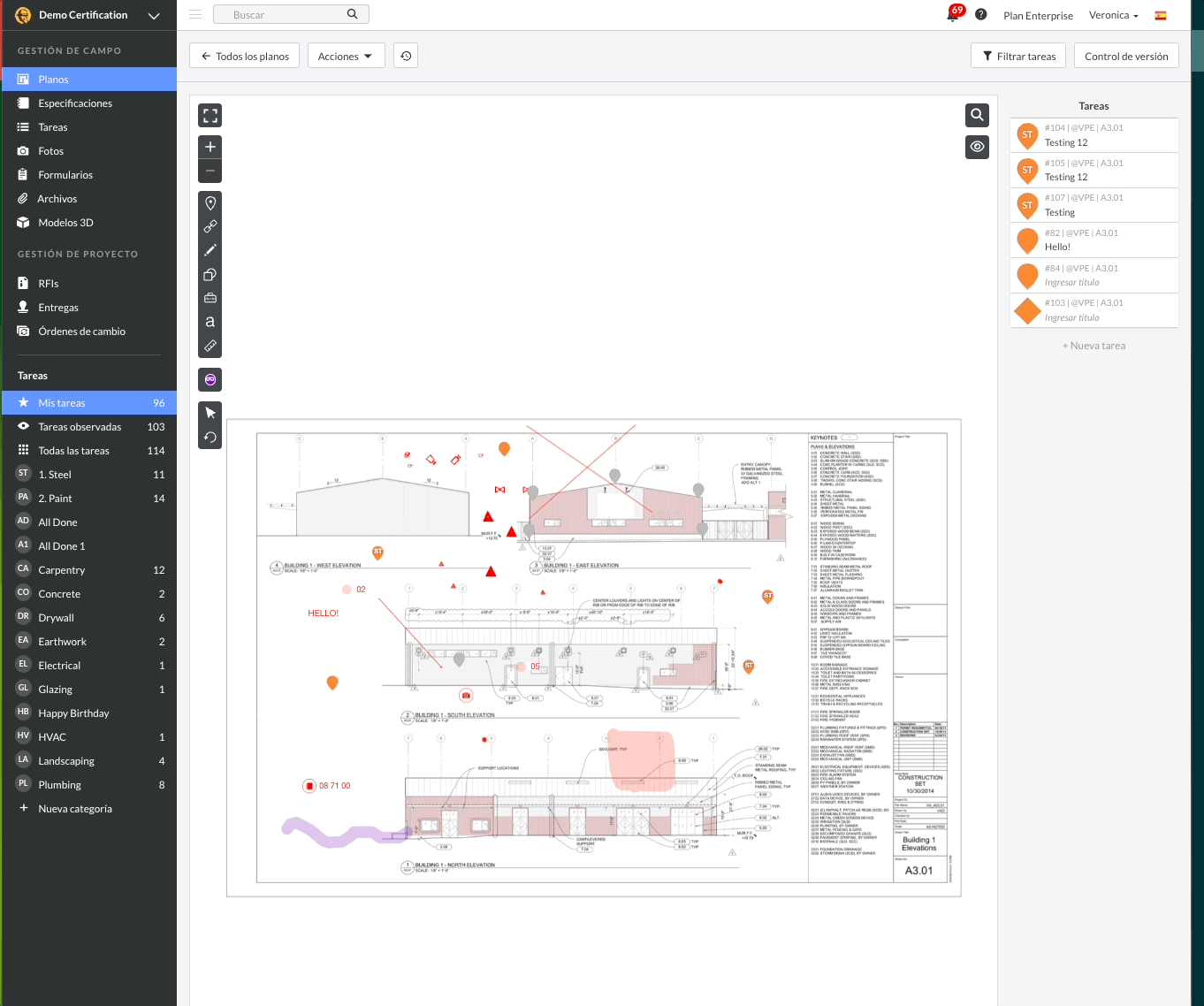Open Especificaciones in the sidebar
This screenshot has height=1006, width=1204.
coord(88,103)
